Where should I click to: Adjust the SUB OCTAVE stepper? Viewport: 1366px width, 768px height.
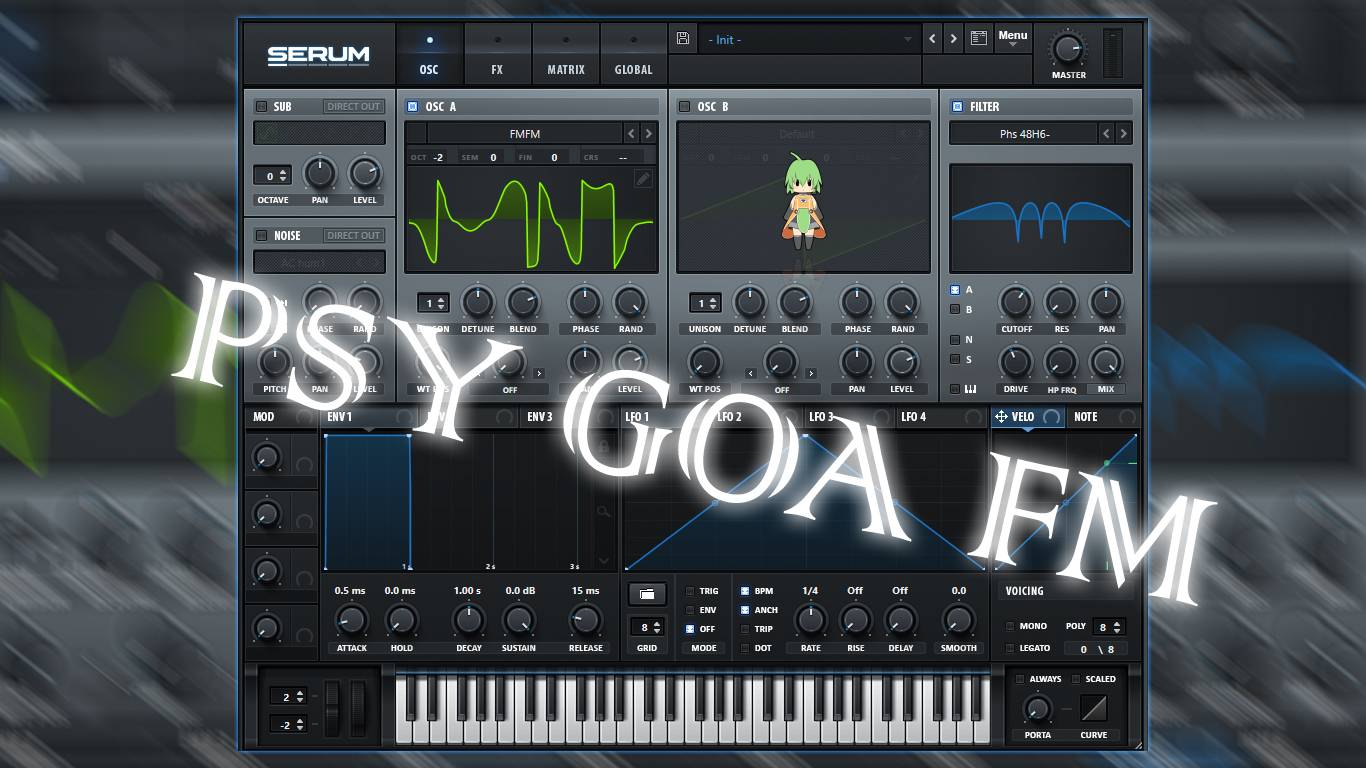pos(272,176)
